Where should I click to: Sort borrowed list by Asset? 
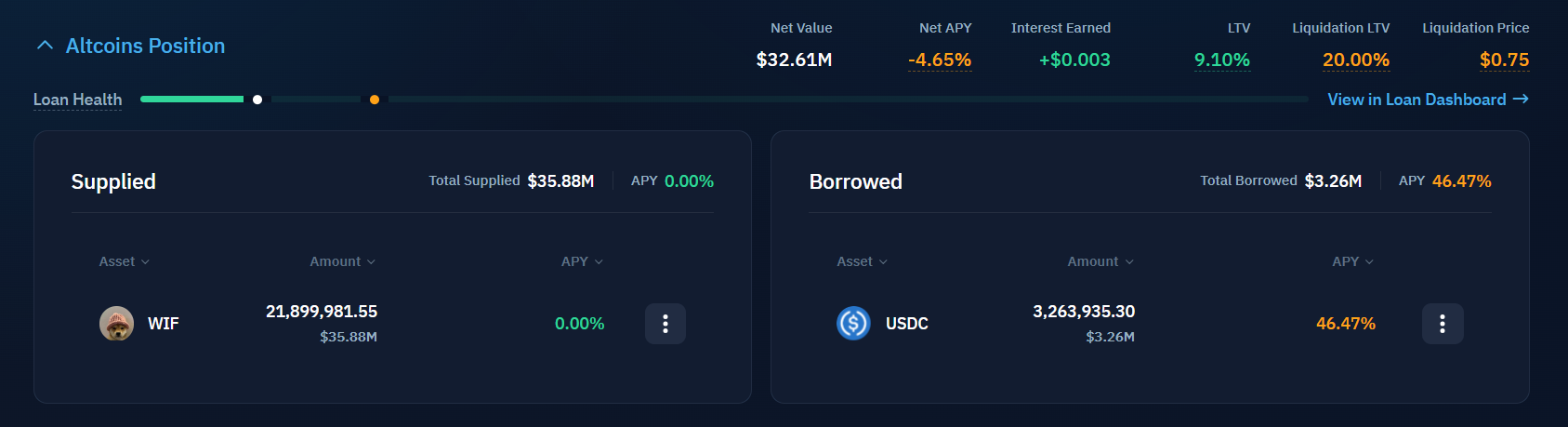point(862,262)
